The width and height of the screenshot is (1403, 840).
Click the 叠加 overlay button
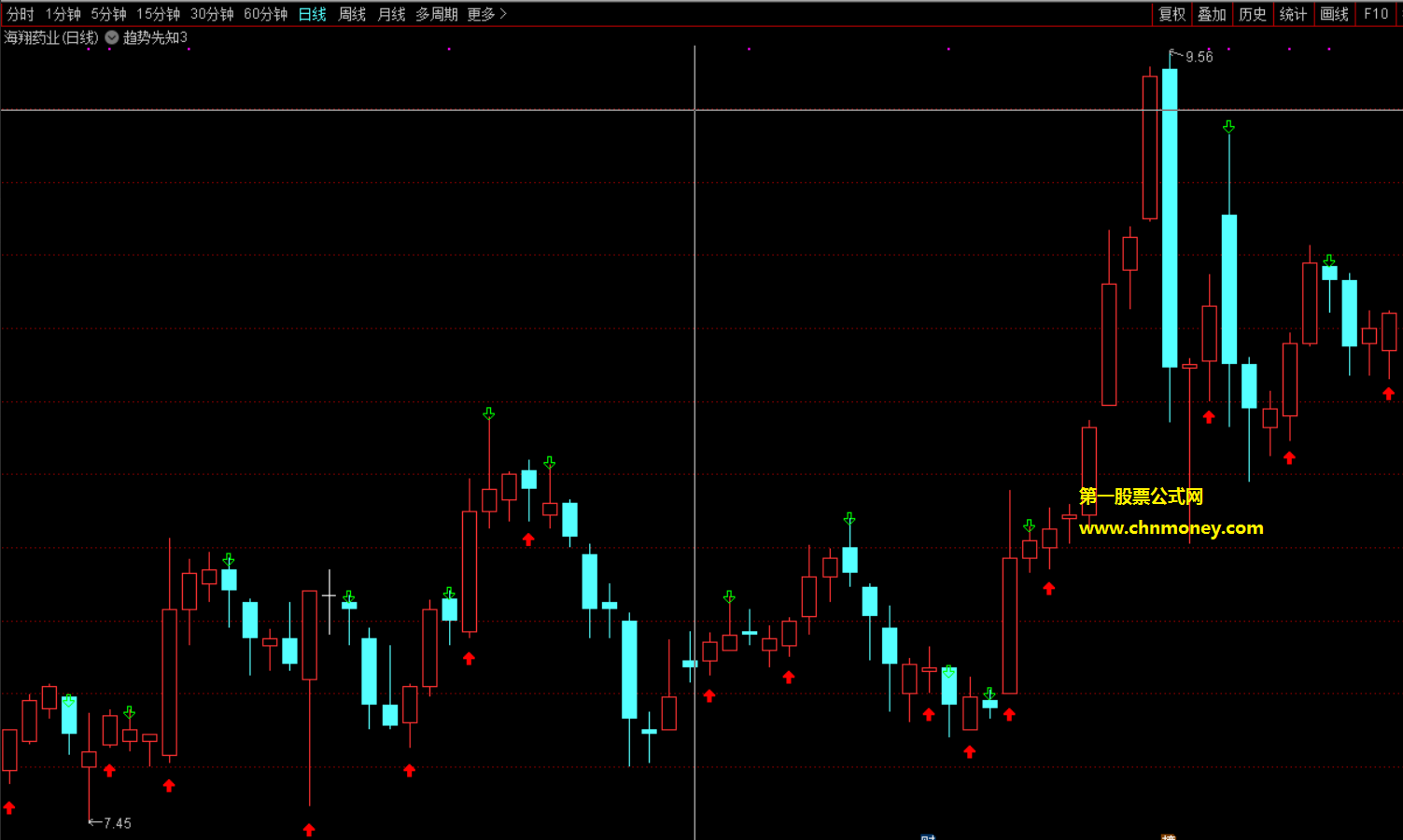tap(1212, 14)
